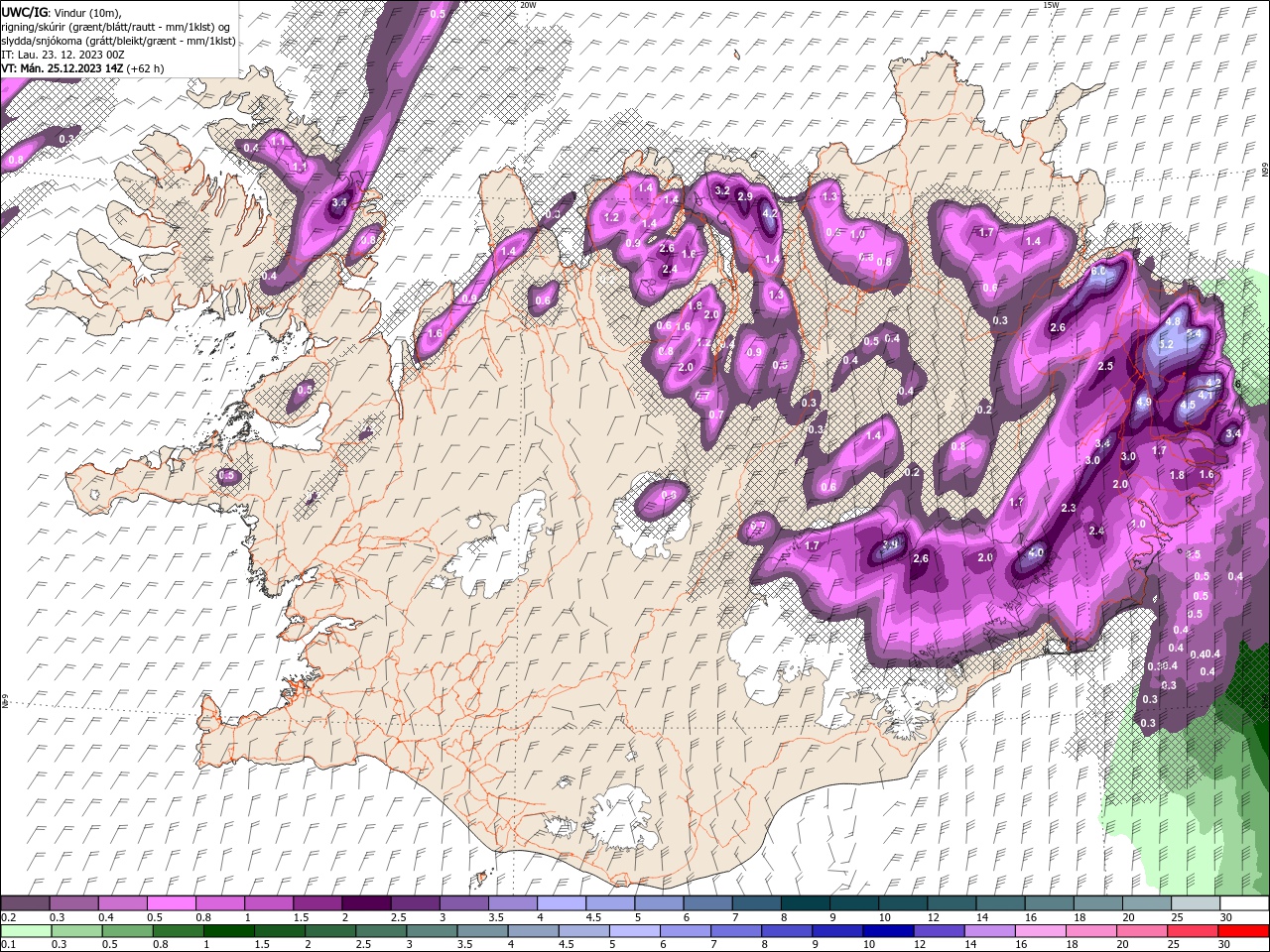
Task: Click the 3.2 snowfall value in the north
Action: 722,190
